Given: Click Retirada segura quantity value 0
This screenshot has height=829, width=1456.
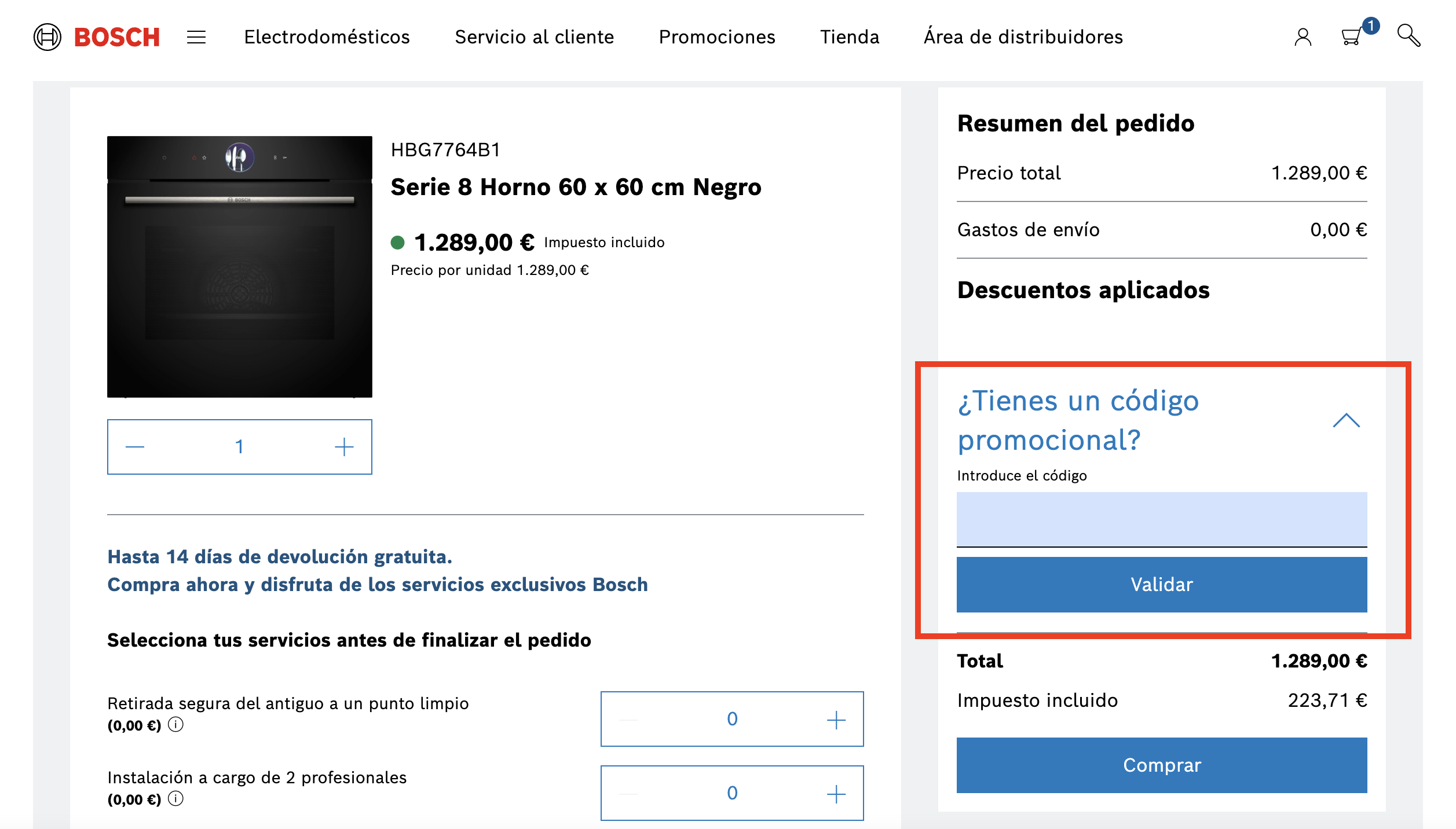Looking at the screenshot, I should [732, 719].
